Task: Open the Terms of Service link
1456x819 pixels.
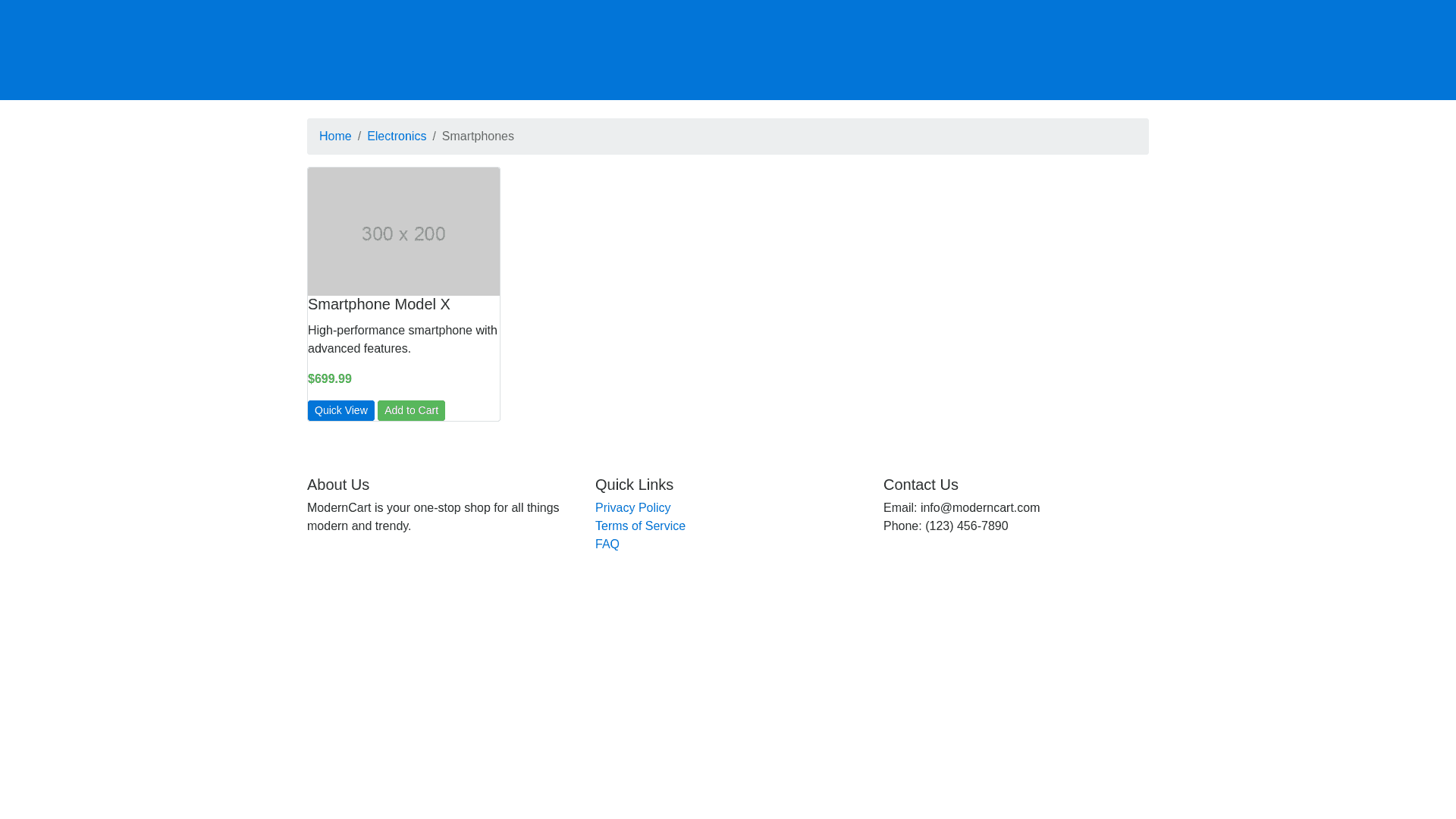Action: click(x=640, y=526)
